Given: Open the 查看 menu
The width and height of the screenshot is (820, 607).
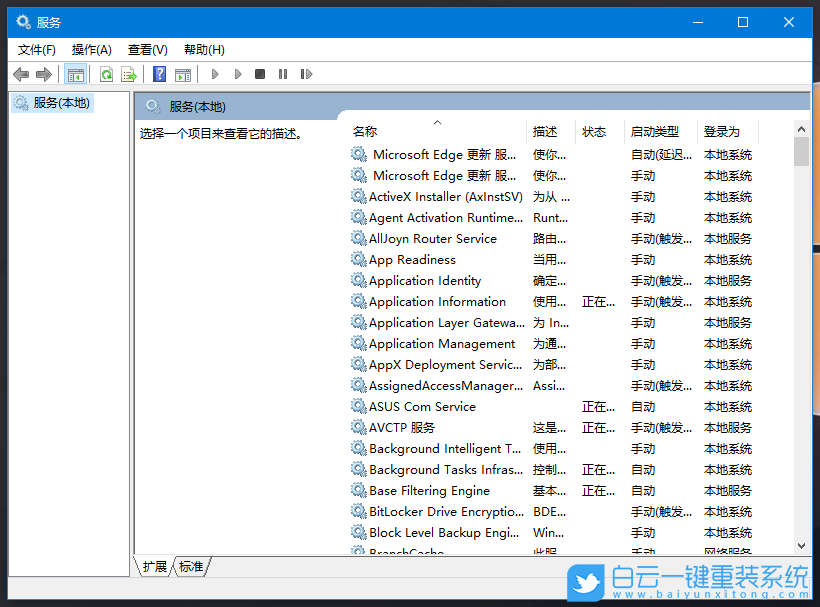Looking at the screenshot, I should (146, 49).
